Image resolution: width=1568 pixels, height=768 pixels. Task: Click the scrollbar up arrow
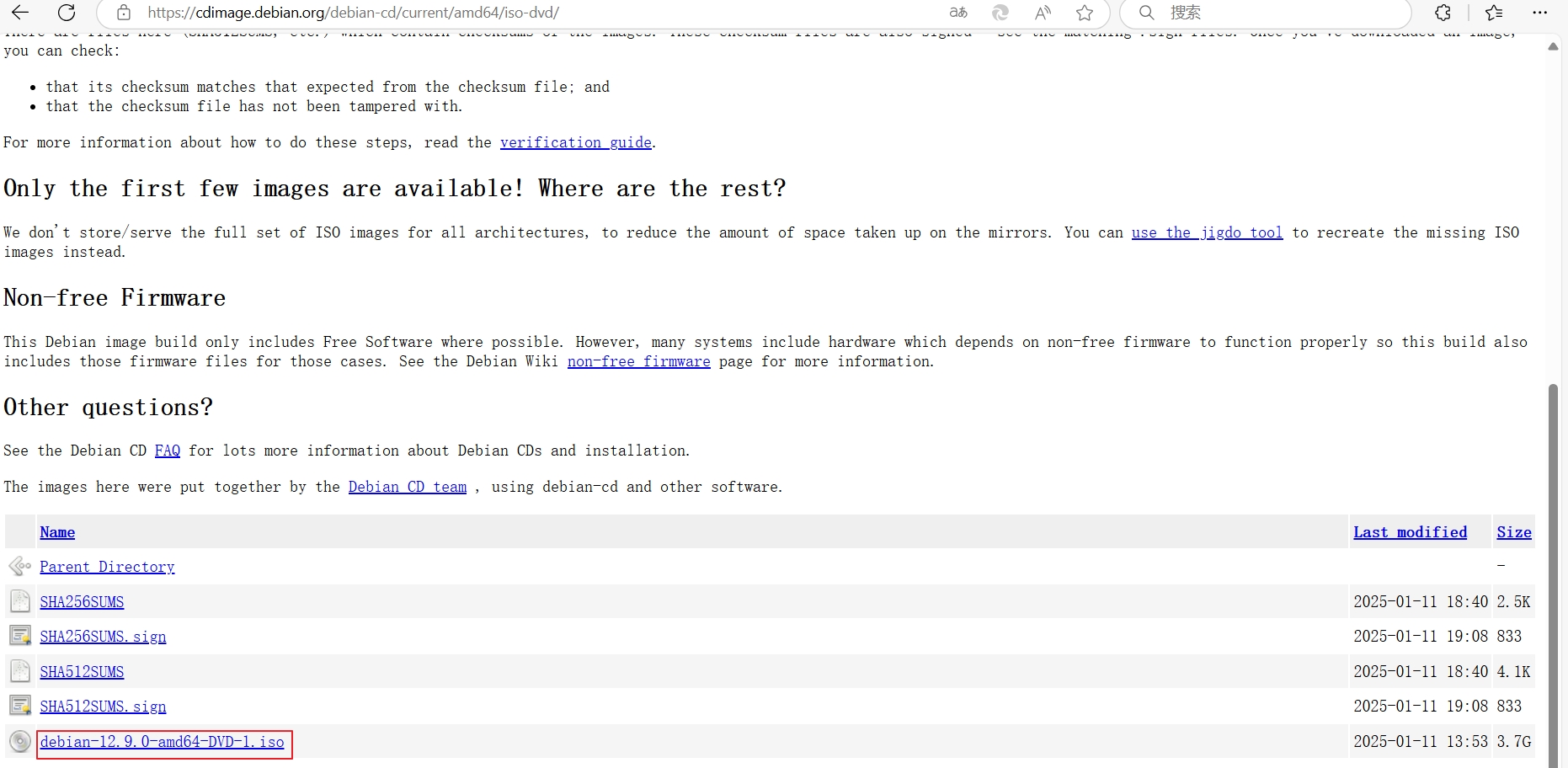click(x=1553, y=46)
